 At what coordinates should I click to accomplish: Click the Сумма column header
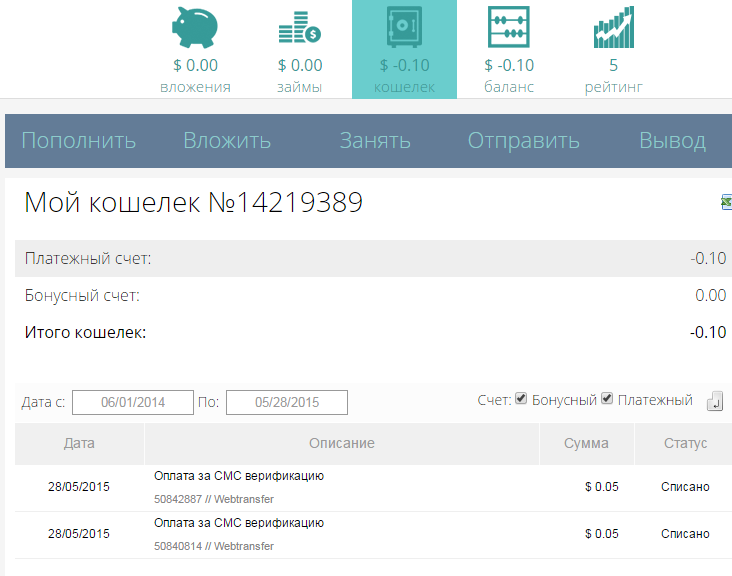[x=586, y=443]
